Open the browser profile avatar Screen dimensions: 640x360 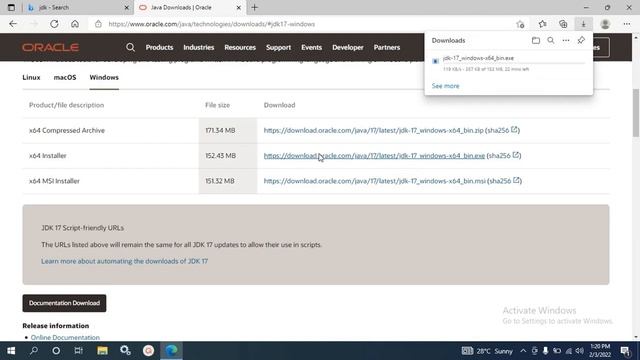point(605,24)
